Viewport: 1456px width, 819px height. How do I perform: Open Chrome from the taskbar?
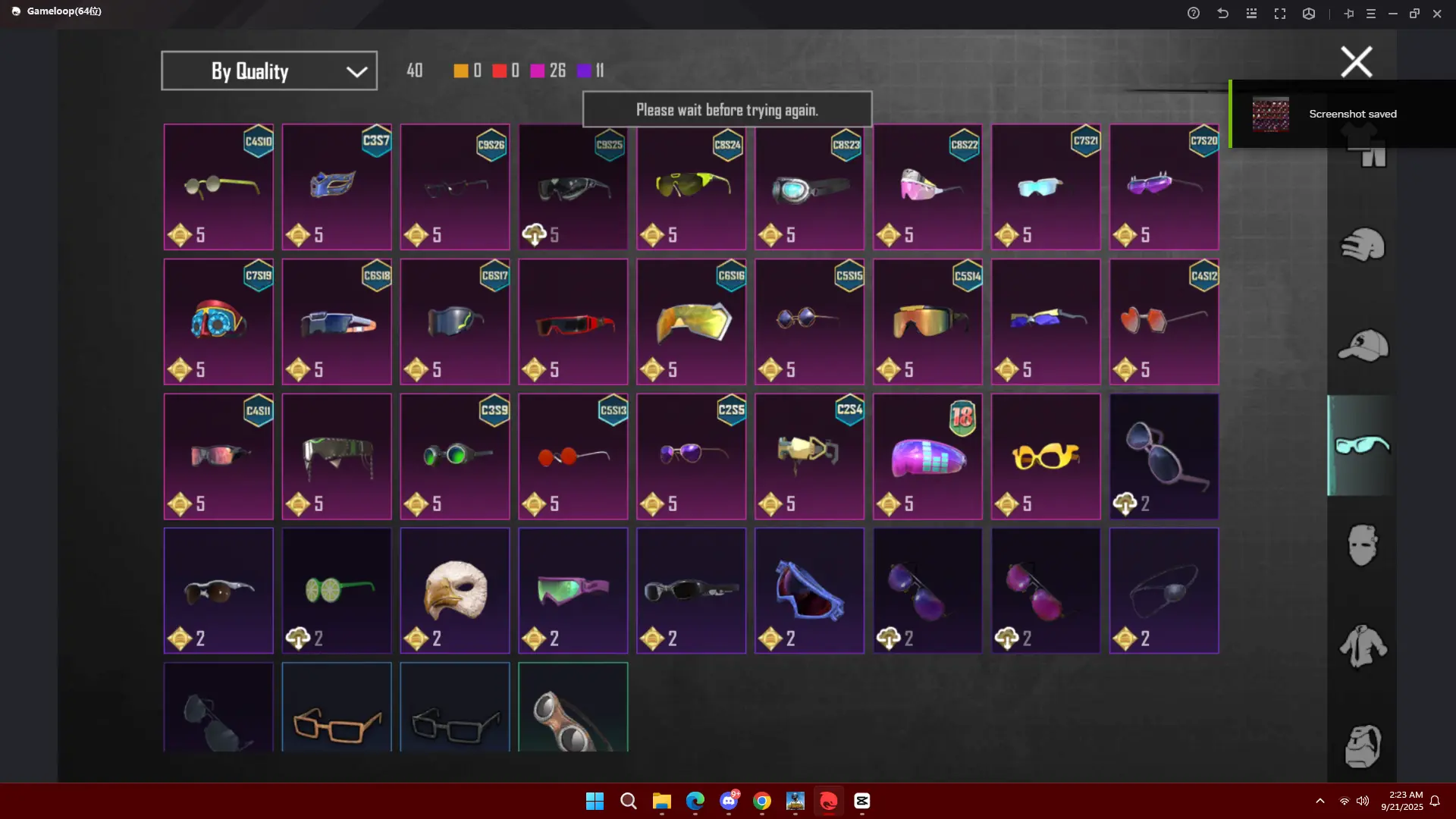pyautogui.click(x=762, y=801)
